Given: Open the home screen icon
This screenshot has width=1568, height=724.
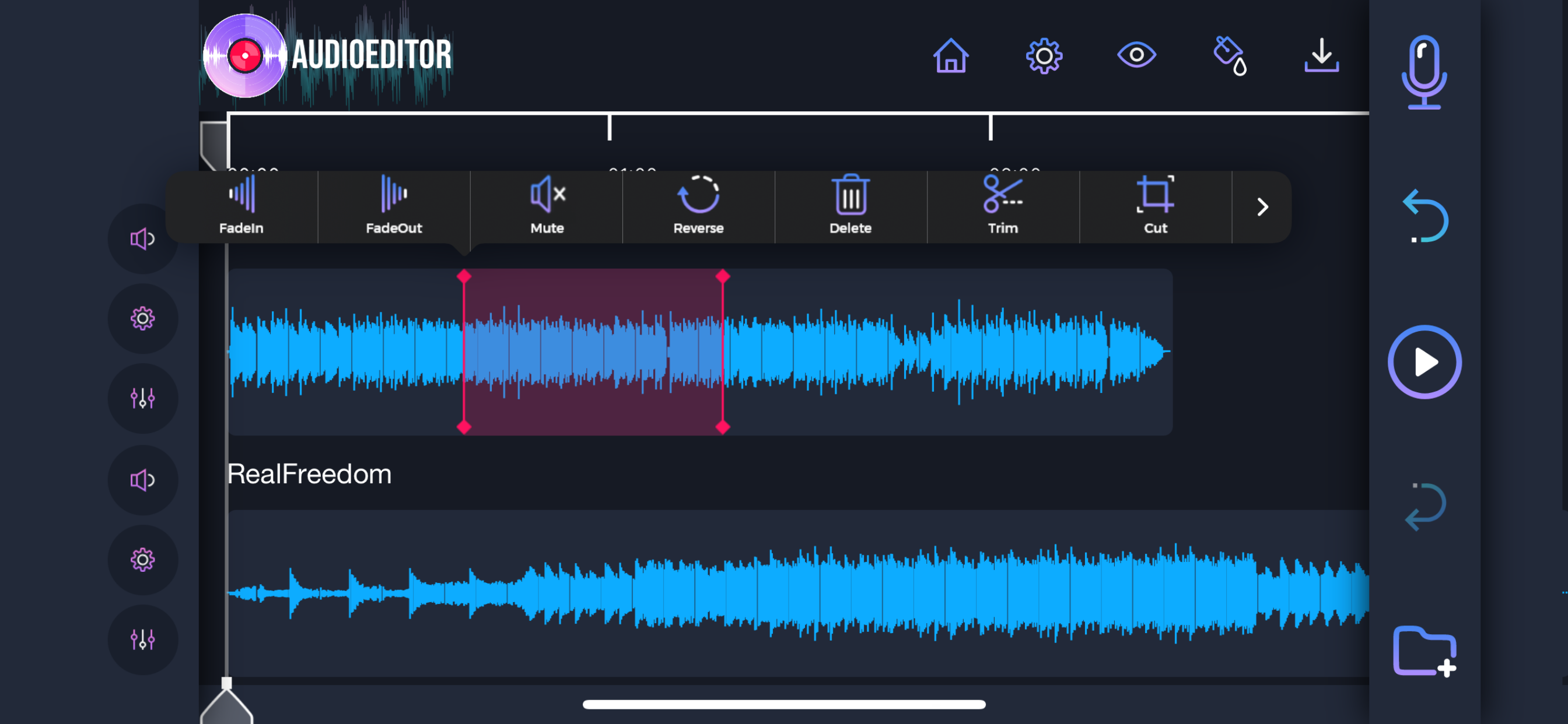Looking at the screenshot, I should pyautogui.click(x=950, y=55).
